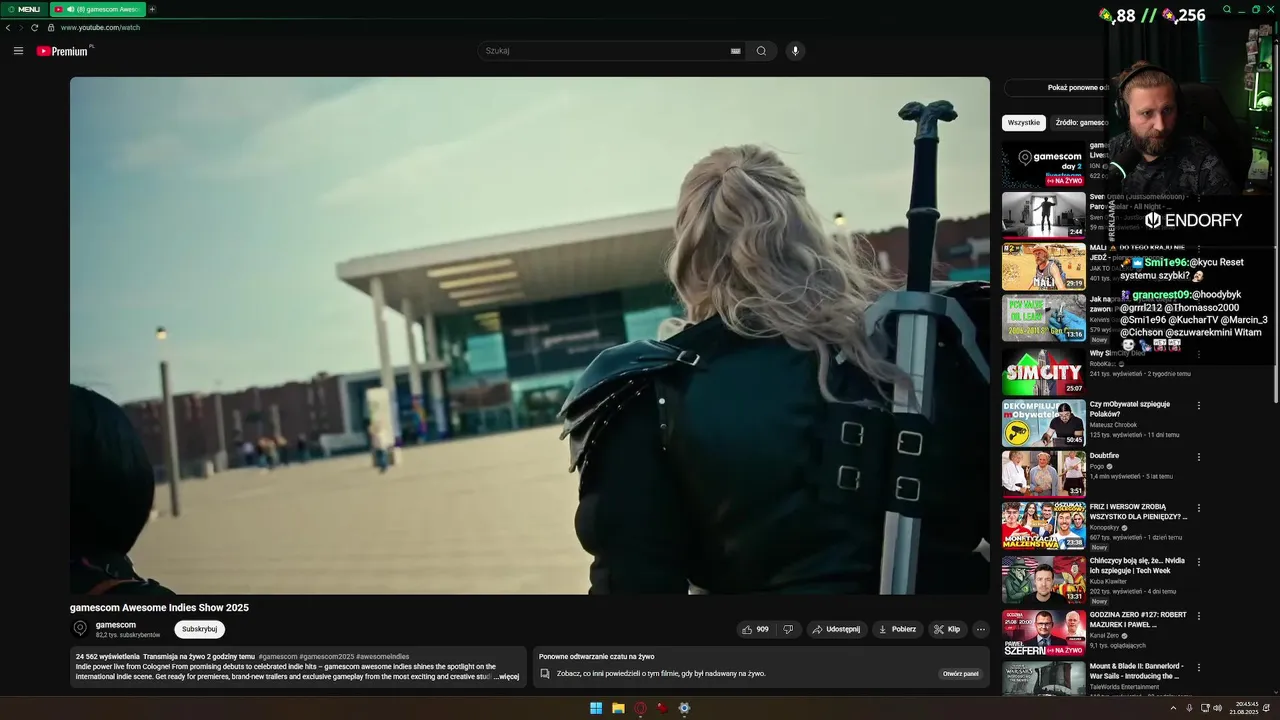
Task: Go forward in the browser
Action: coord(21,27)
